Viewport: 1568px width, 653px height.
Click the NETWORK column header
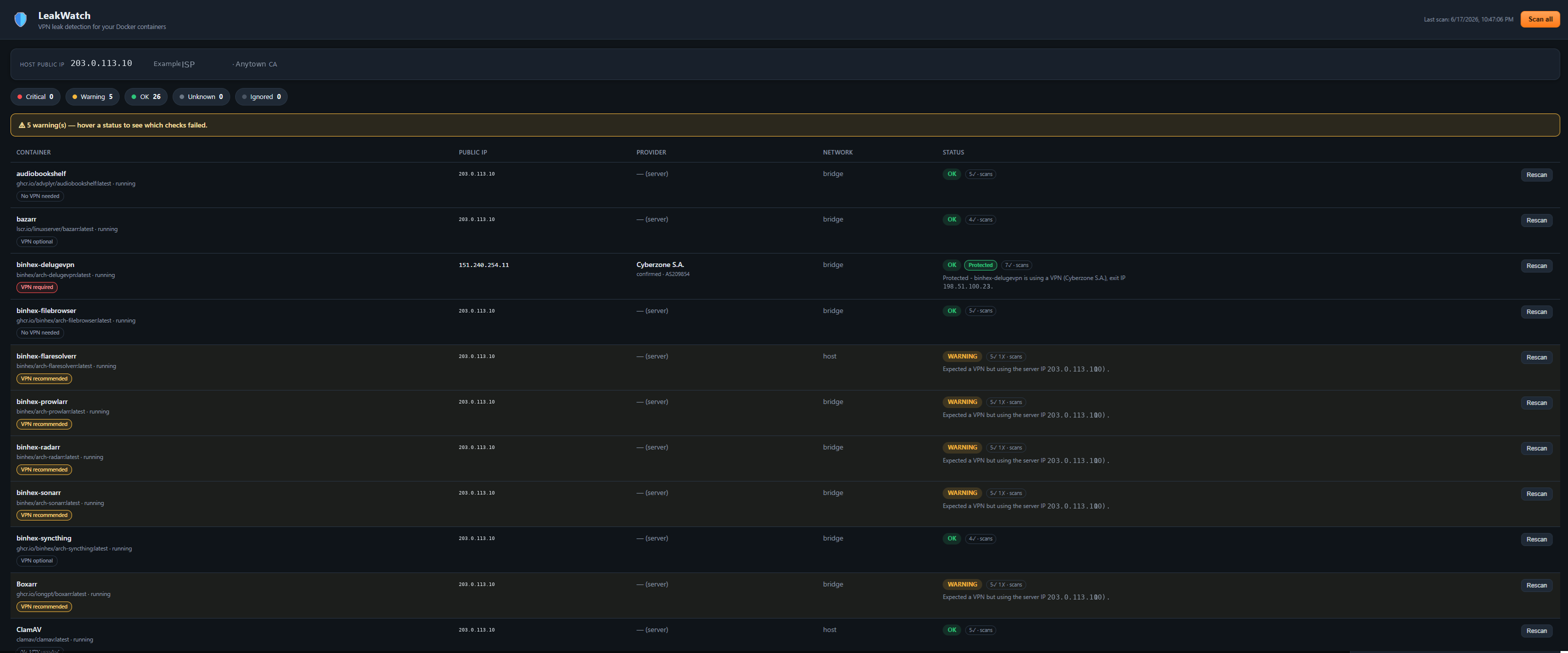[838, 152]
